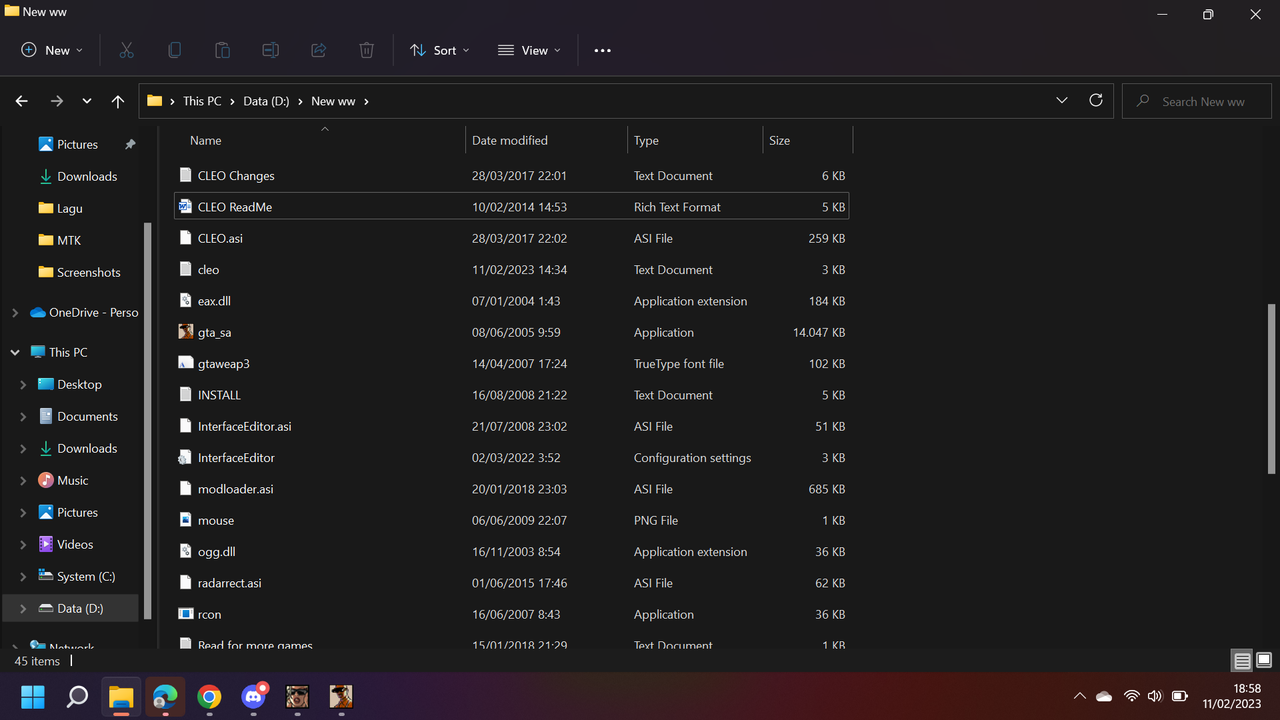Expand the Videos tree node
1280x720 pixels.
point(23,544)
